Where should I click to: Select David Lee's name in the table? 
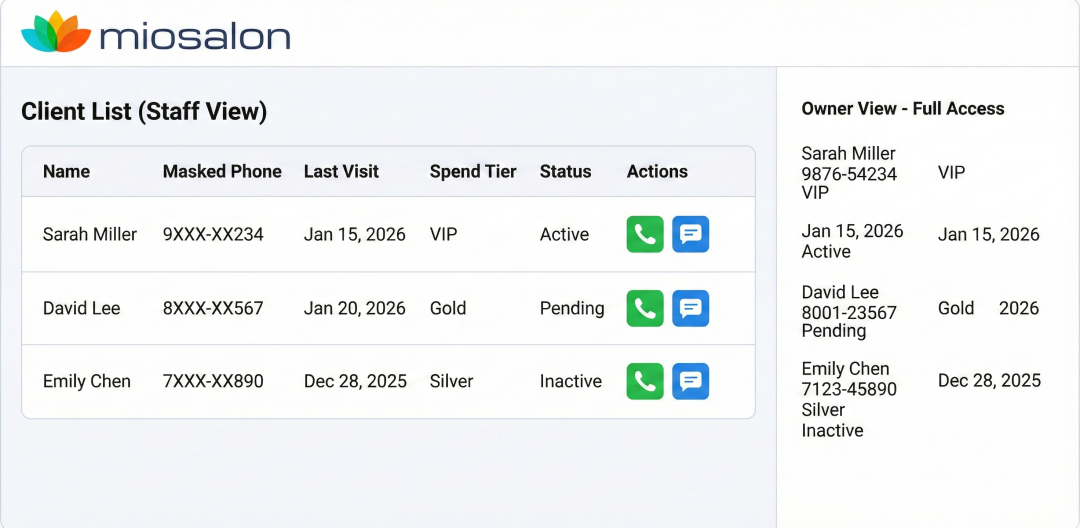click(81, 308)
